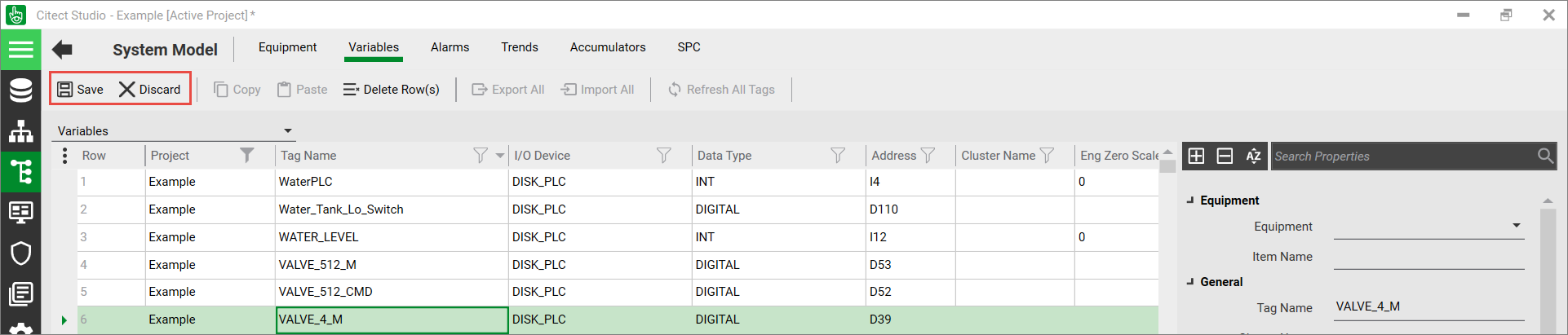Expand all properties with plus icon

coord(1196,156)
